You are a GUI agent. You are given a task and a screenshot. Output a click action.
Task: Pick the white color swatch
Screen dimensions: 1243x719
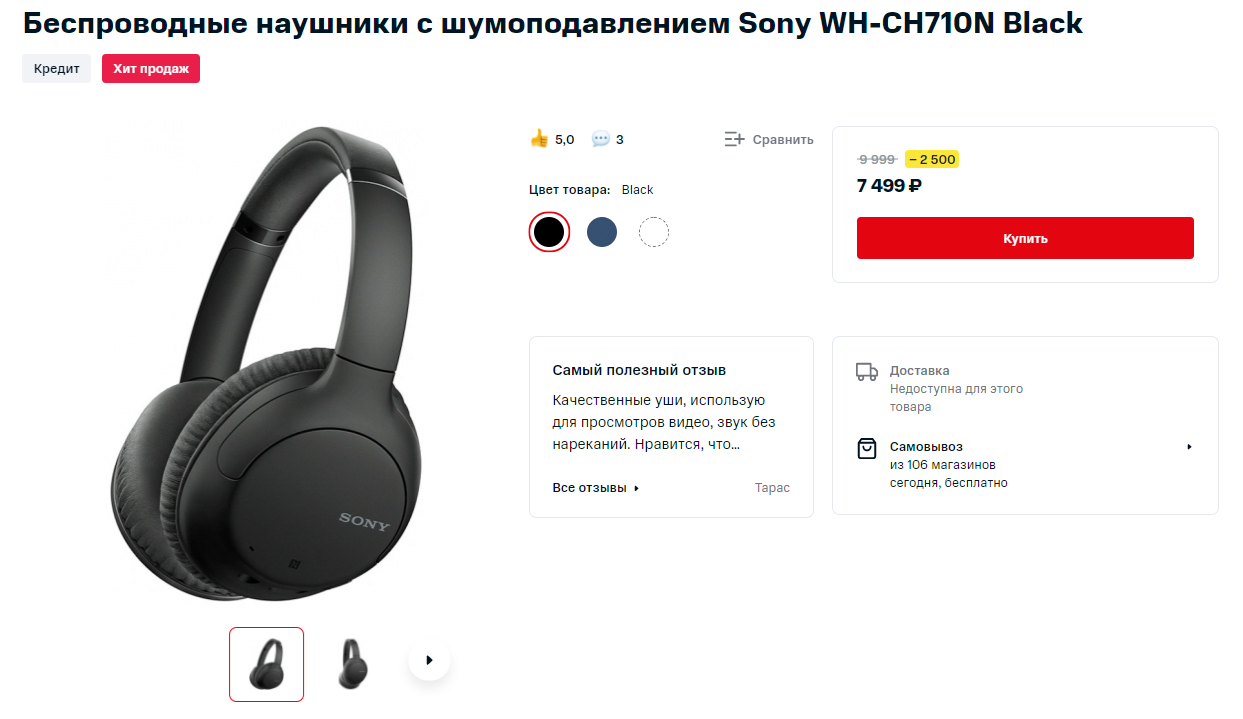653,232
